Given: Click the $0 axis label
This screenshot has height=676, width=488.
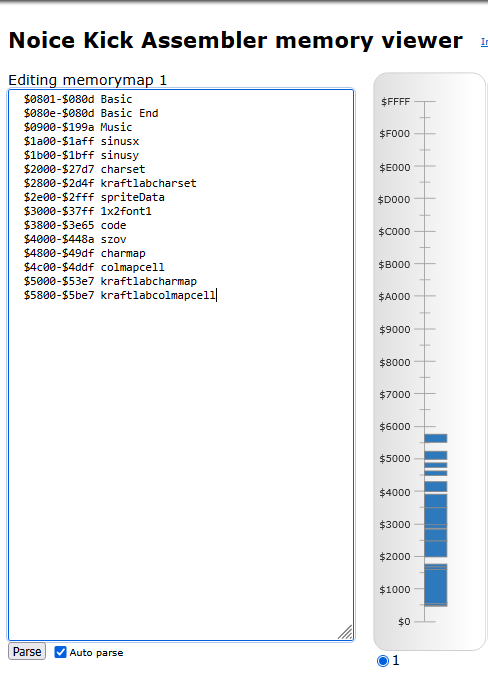Looking at the screenshot, I should click(404, 622).
